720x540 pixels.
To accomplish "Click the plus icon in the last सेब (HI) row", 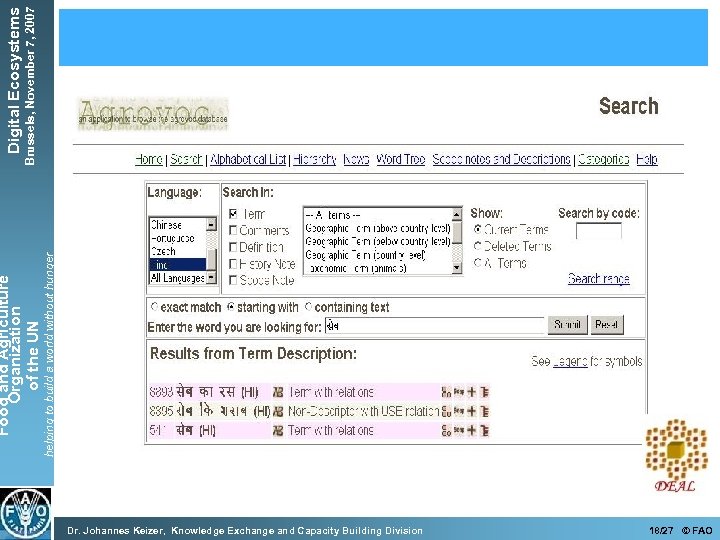I will coord(471,431).
